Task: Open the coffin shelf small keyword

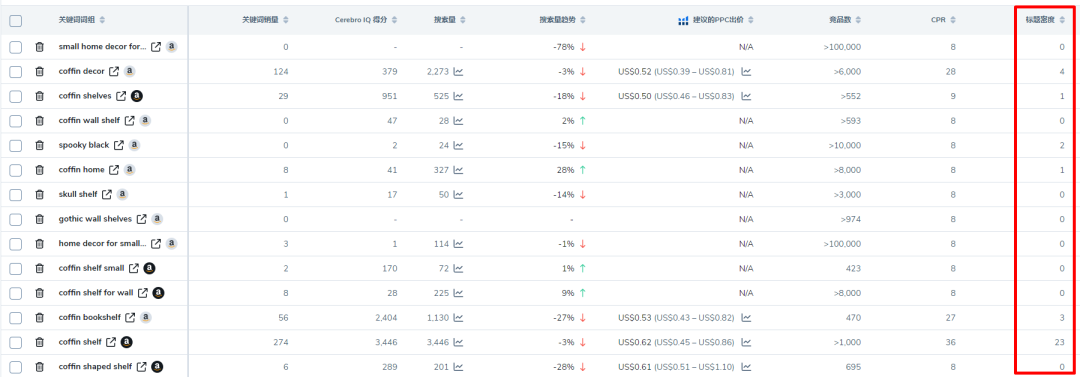Action: tap(92, 268)
